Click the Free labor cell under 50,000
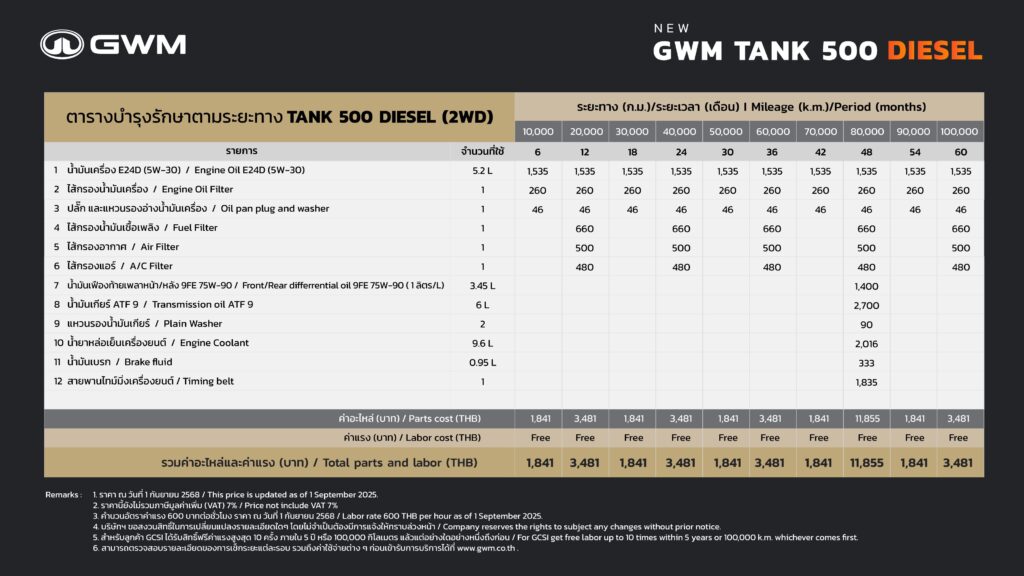Image resolution: width=1024 pixels, height=576 pixels. [x=728, y=438]
